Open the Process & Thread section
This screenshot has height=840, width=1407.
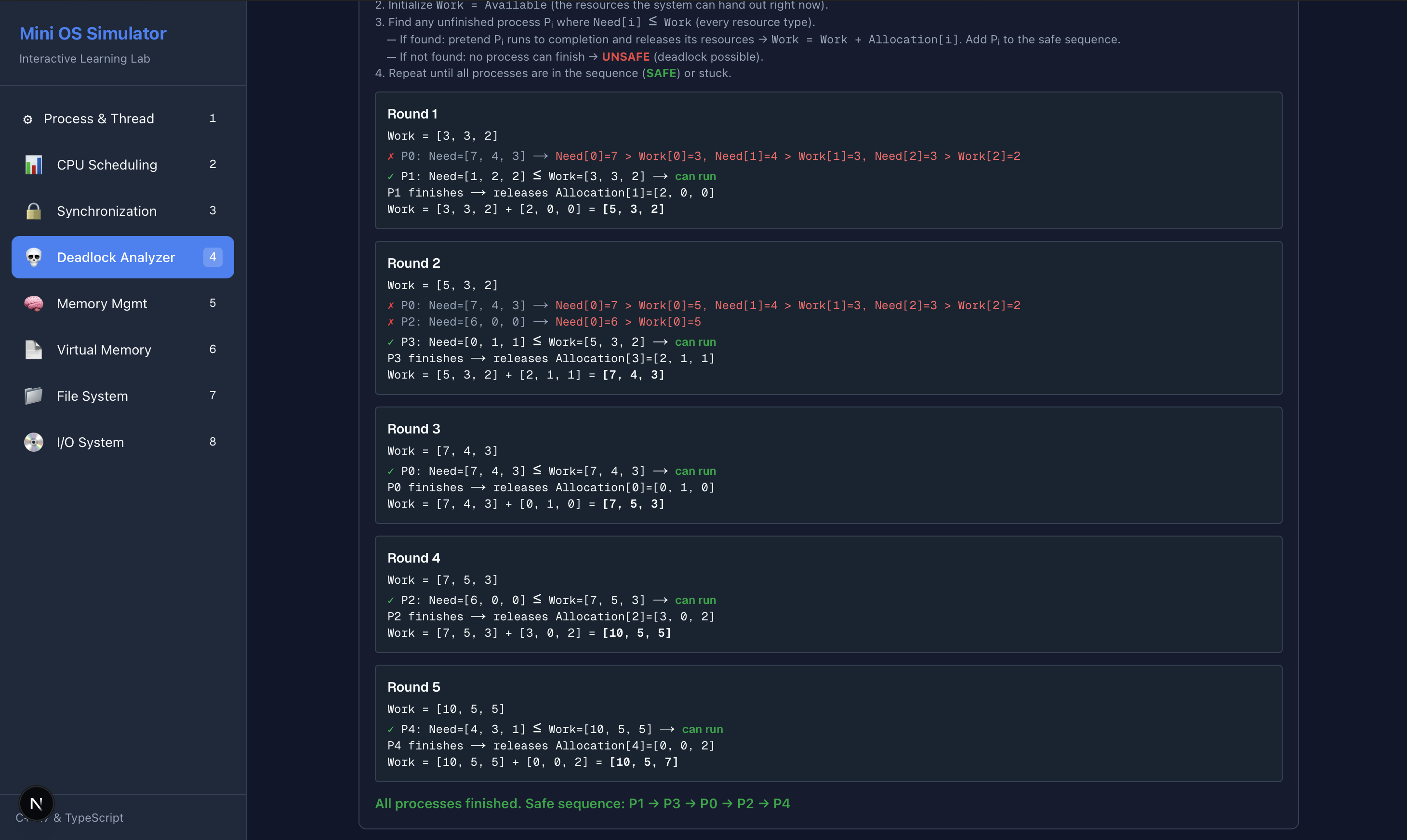pos(99,119)
